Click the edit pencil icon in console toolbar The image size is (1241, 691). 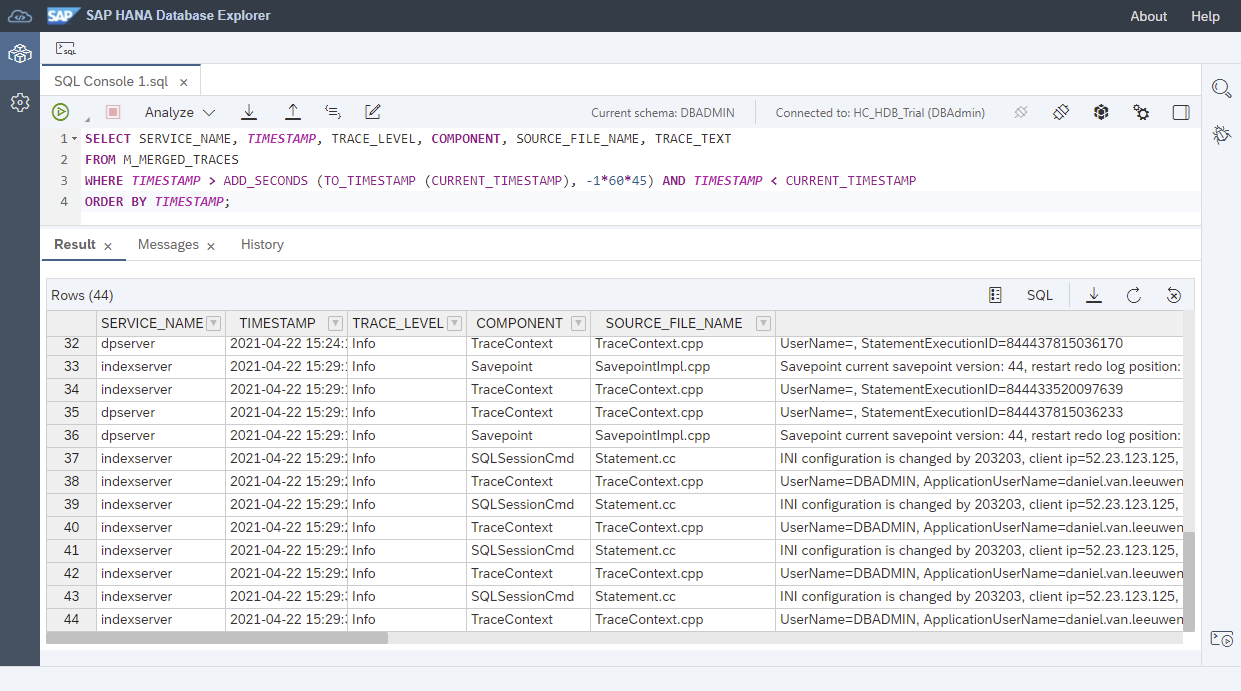pos(373,112)
